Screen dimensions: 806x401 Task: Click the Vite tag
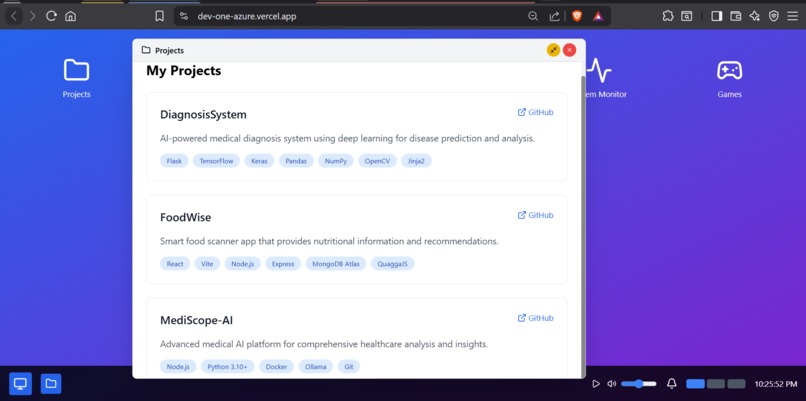pyautogui.click(x=207, y=264)
